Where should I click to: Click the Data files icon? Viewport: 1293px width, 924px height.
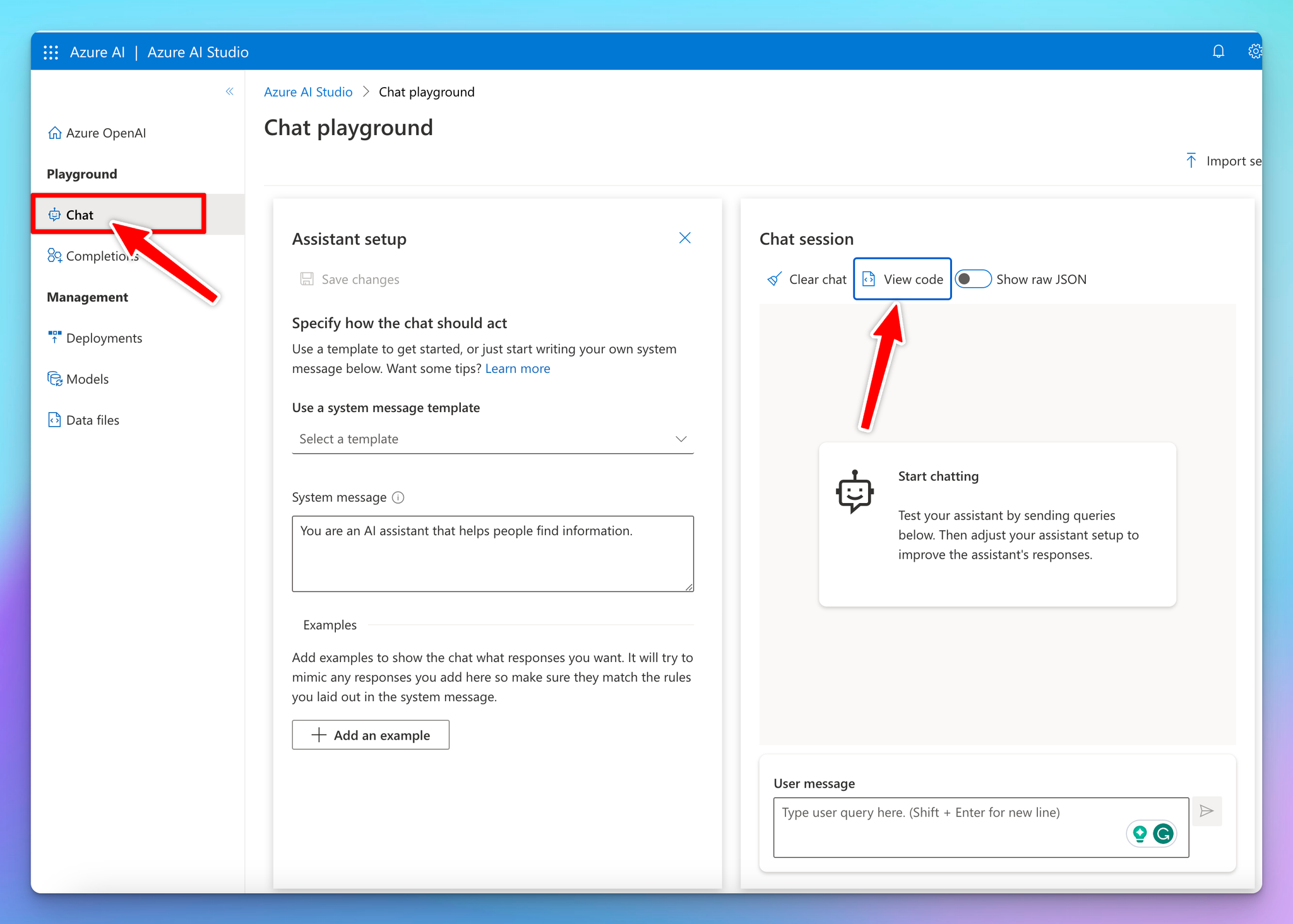[54, 420]
